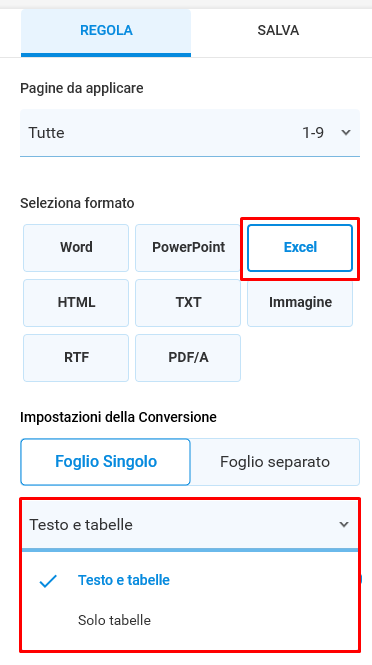Click the chevron on Testo e tabelle dropdown
Viewport: 372px width, 665px height.
click(x=344, y=525)
